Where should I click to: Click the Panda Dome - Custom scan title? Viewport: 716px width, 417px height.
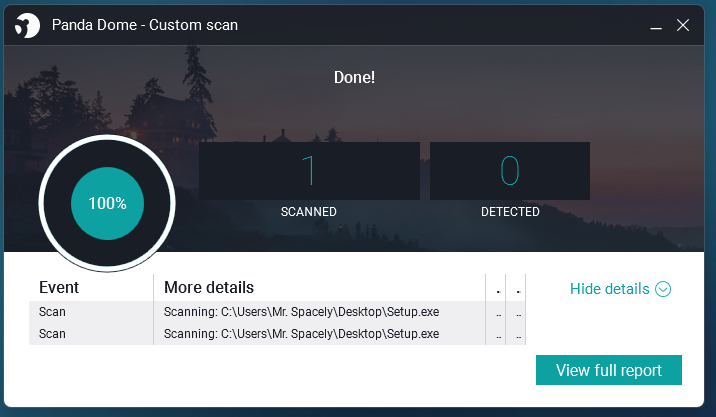(x=145, y=25)
